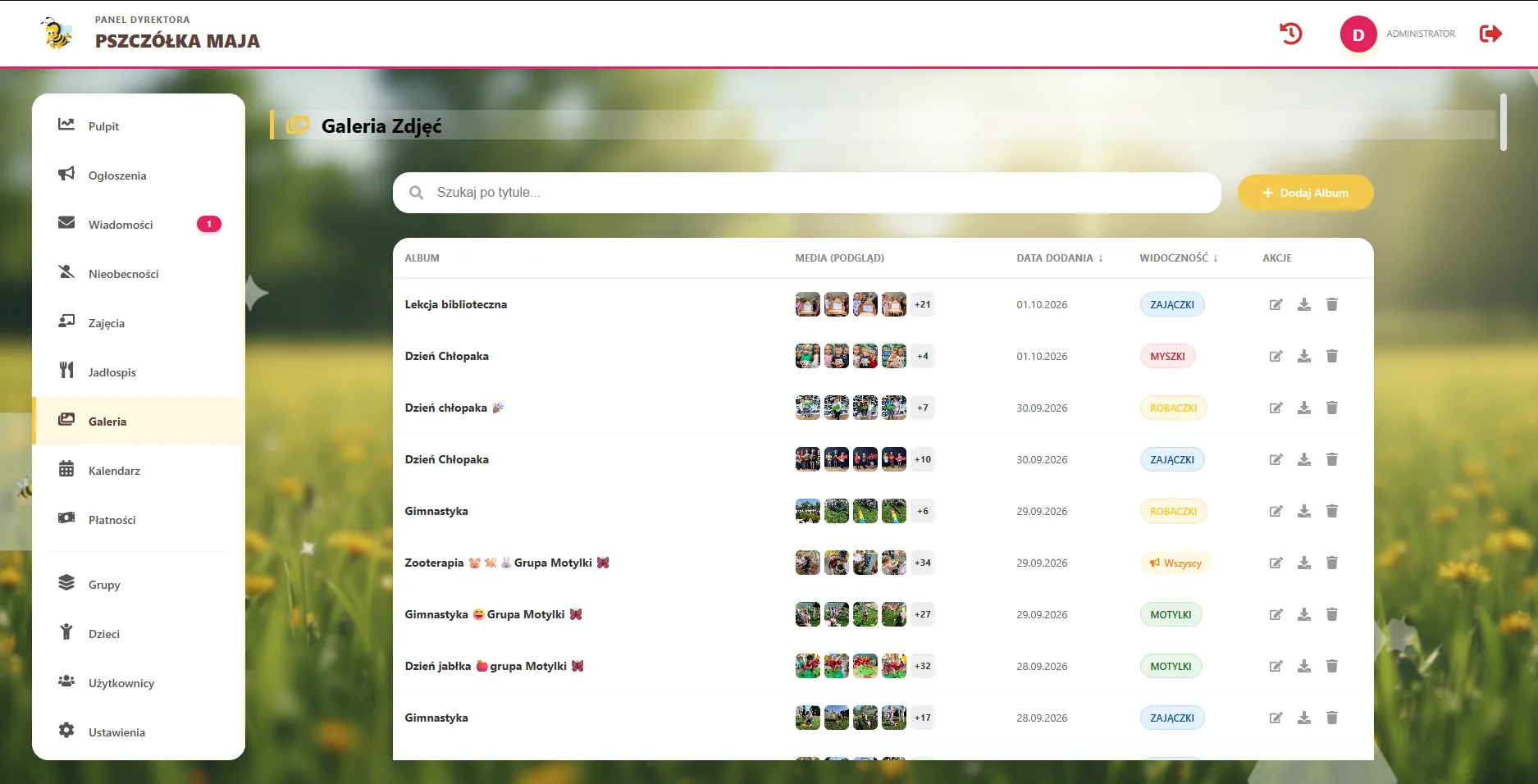Click the ZAJĄCZKI badge for Lekcja biblioteczna
The image size is (1538, 784).
point(1172,305)
